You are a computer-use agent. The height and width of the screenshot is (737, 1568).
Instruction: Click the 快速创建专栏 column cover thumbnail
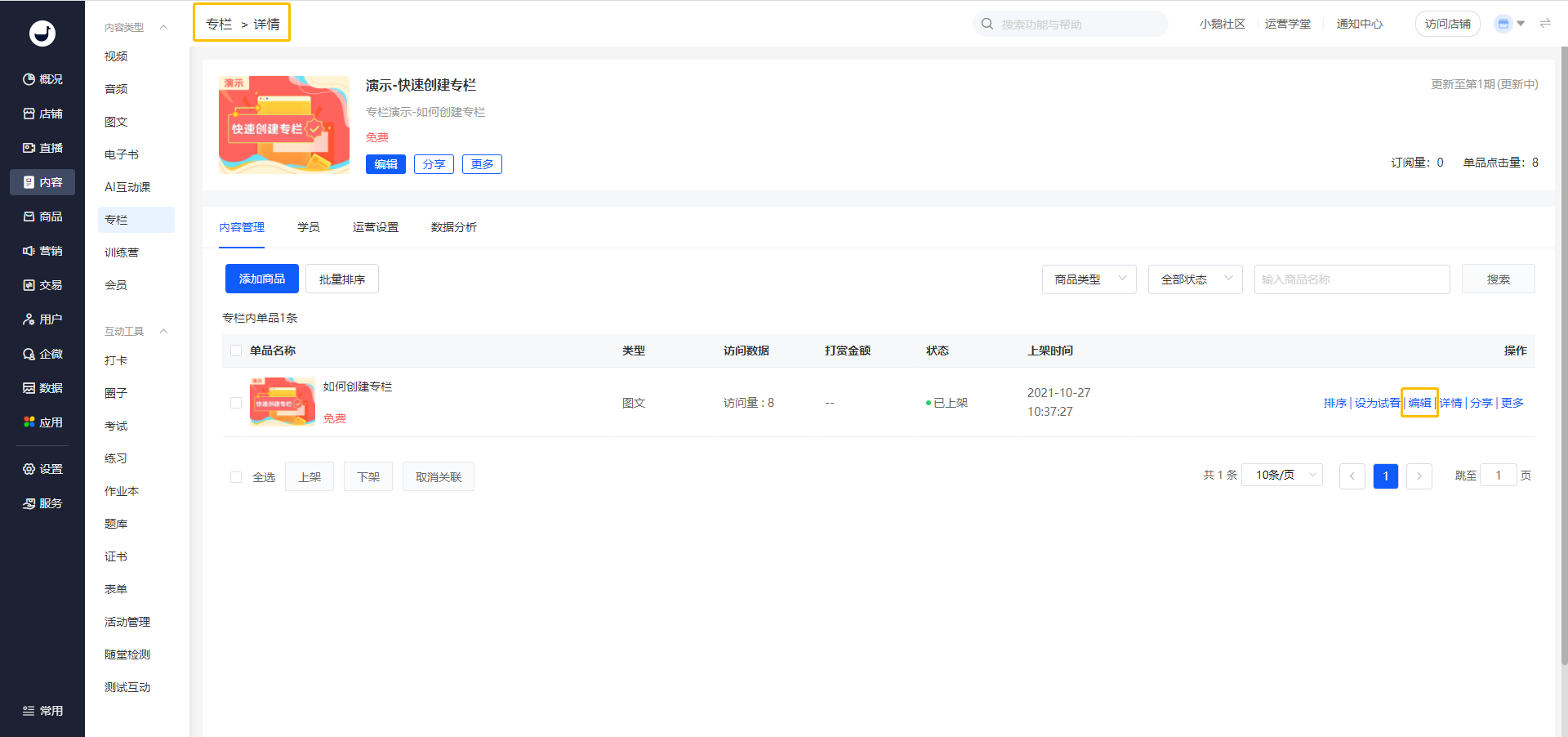point(283,125)
